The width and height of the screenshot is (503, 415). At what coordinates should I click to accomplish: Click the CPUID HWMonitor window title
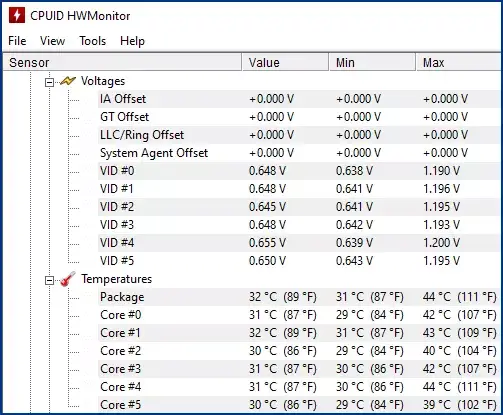point(80,16)
